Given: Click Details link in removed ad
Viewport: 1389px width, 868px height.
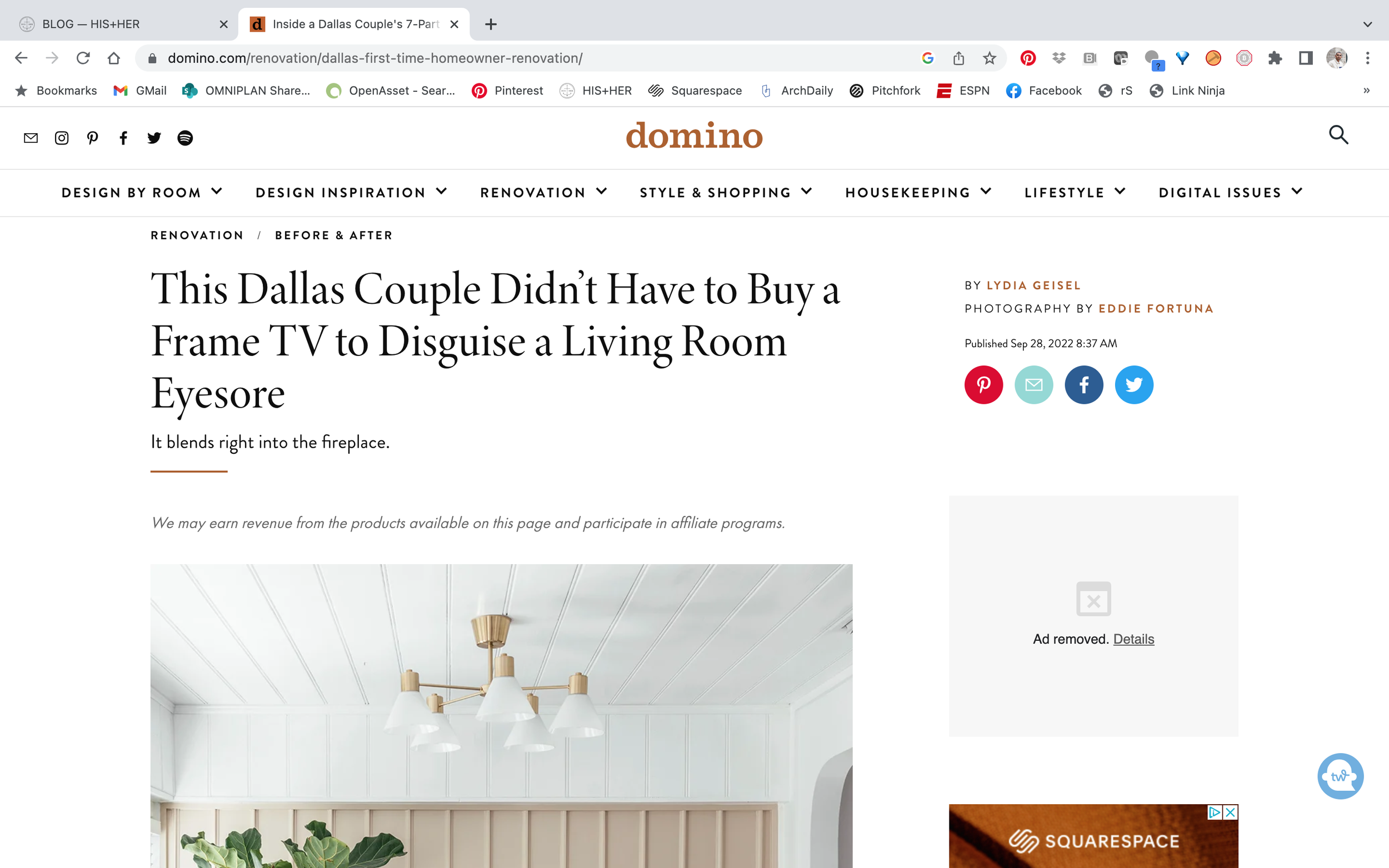Looking at the screenshot, I should click(1133, 639).
